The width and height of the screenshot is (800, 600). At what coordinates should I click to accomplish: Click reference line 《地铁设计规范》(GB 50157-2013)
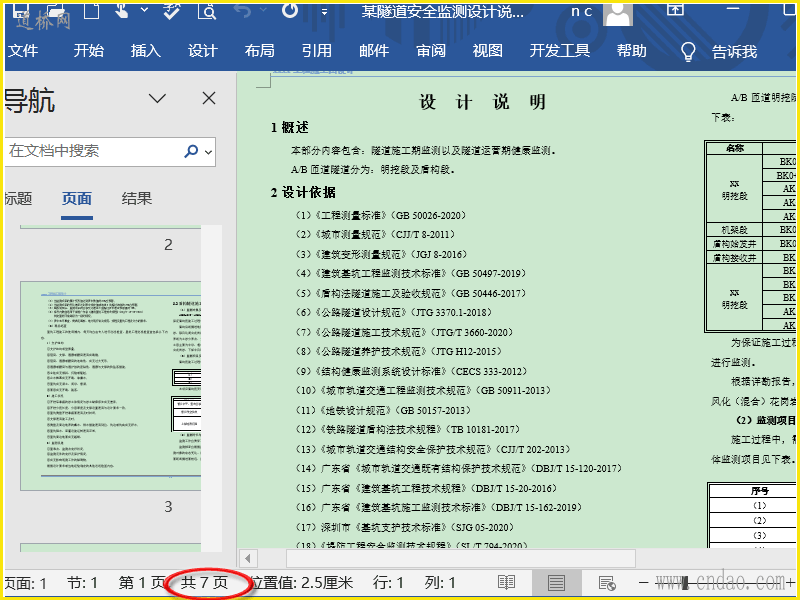383,410
